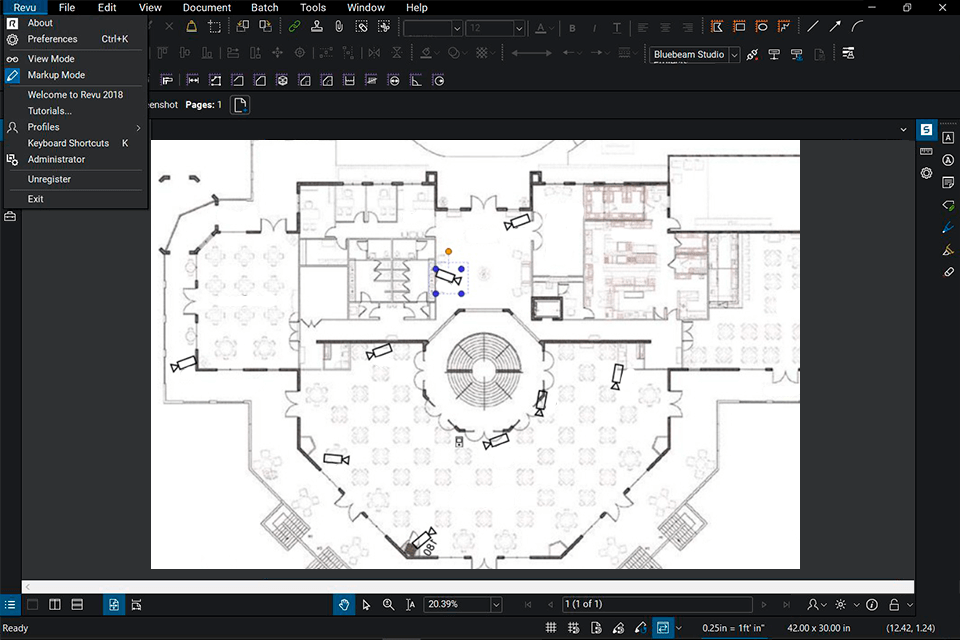Viewport: 960px width, 640px height.
Task: Open the zoom percentage dropdown
Action: click(496, 604)
